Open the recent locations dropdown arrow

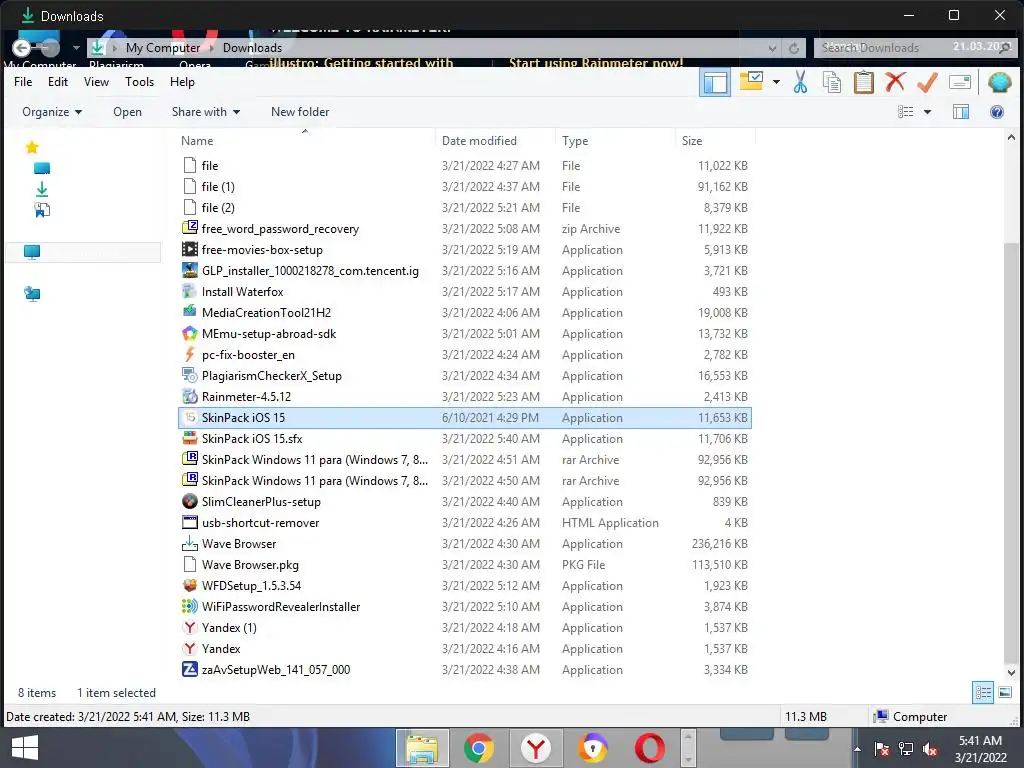click(76, 48)
